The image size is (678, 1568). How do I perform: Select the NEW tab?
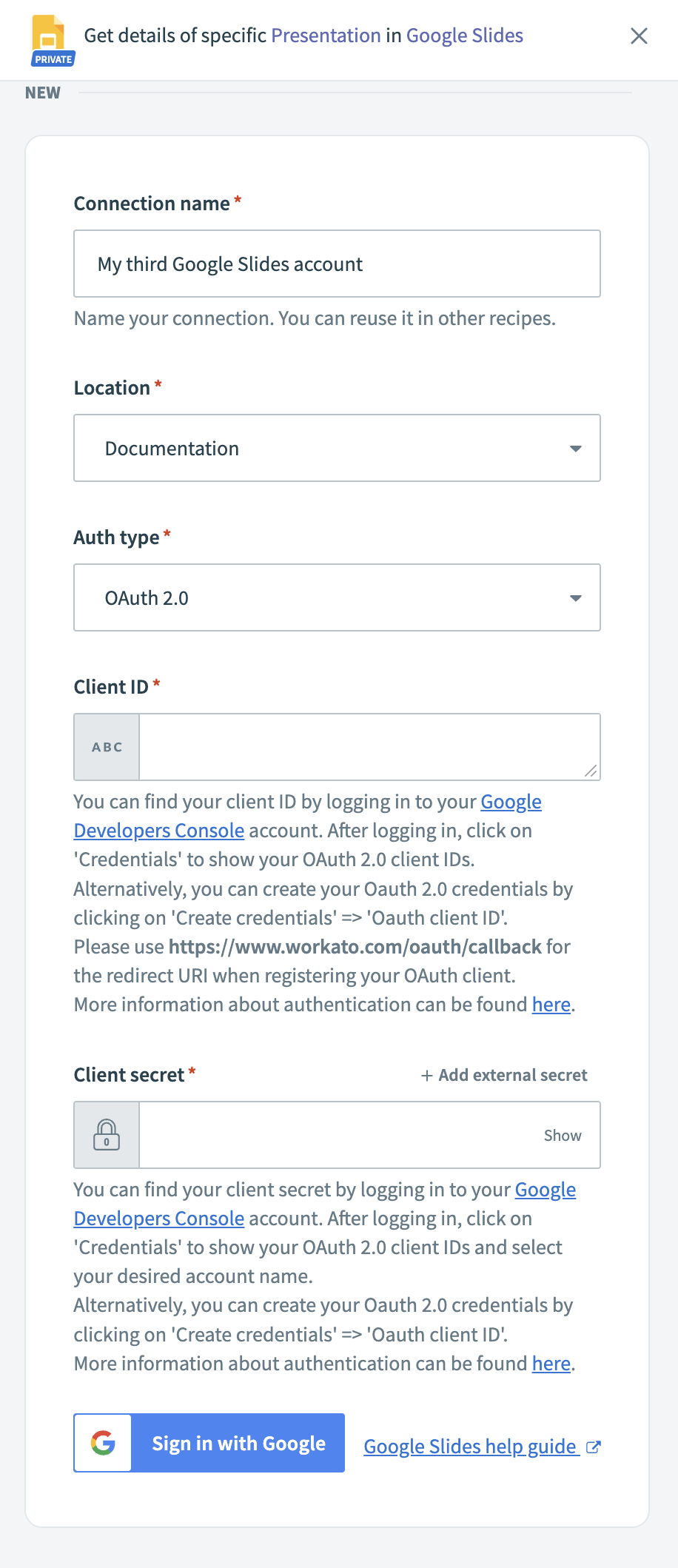pyautogui.click(x=42, y=92)
